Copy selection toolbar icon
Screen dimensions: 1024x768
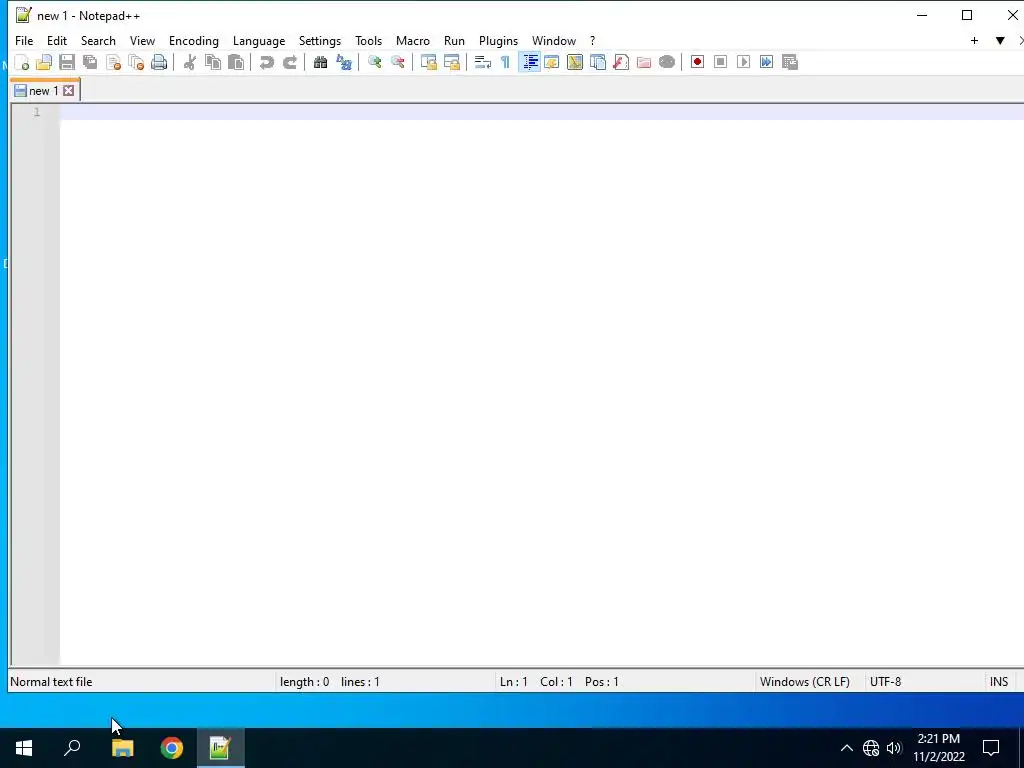pyautogui.click(x=213, y=62)
